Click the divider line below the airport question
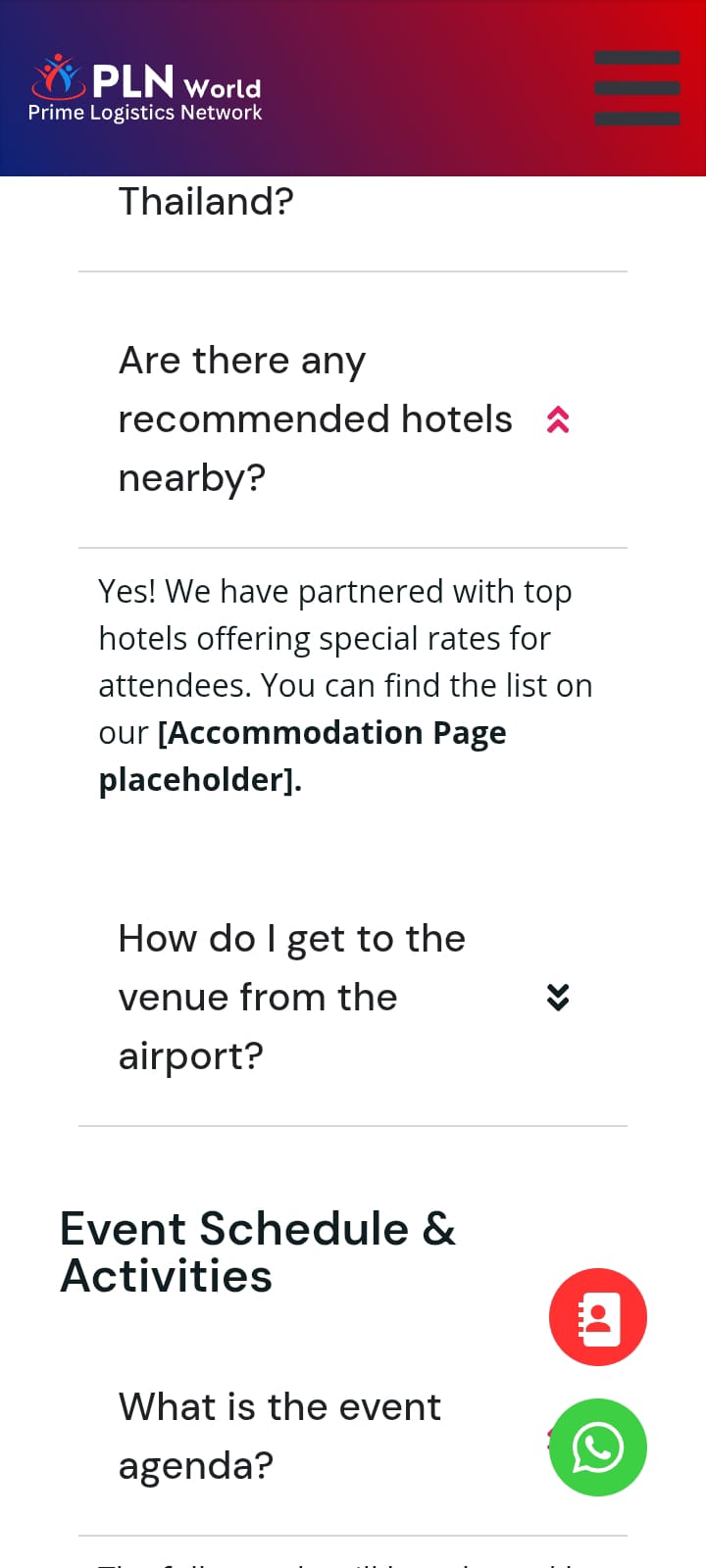The width and height of the screenshot is (706, 1568). (x=353, y=1126)
